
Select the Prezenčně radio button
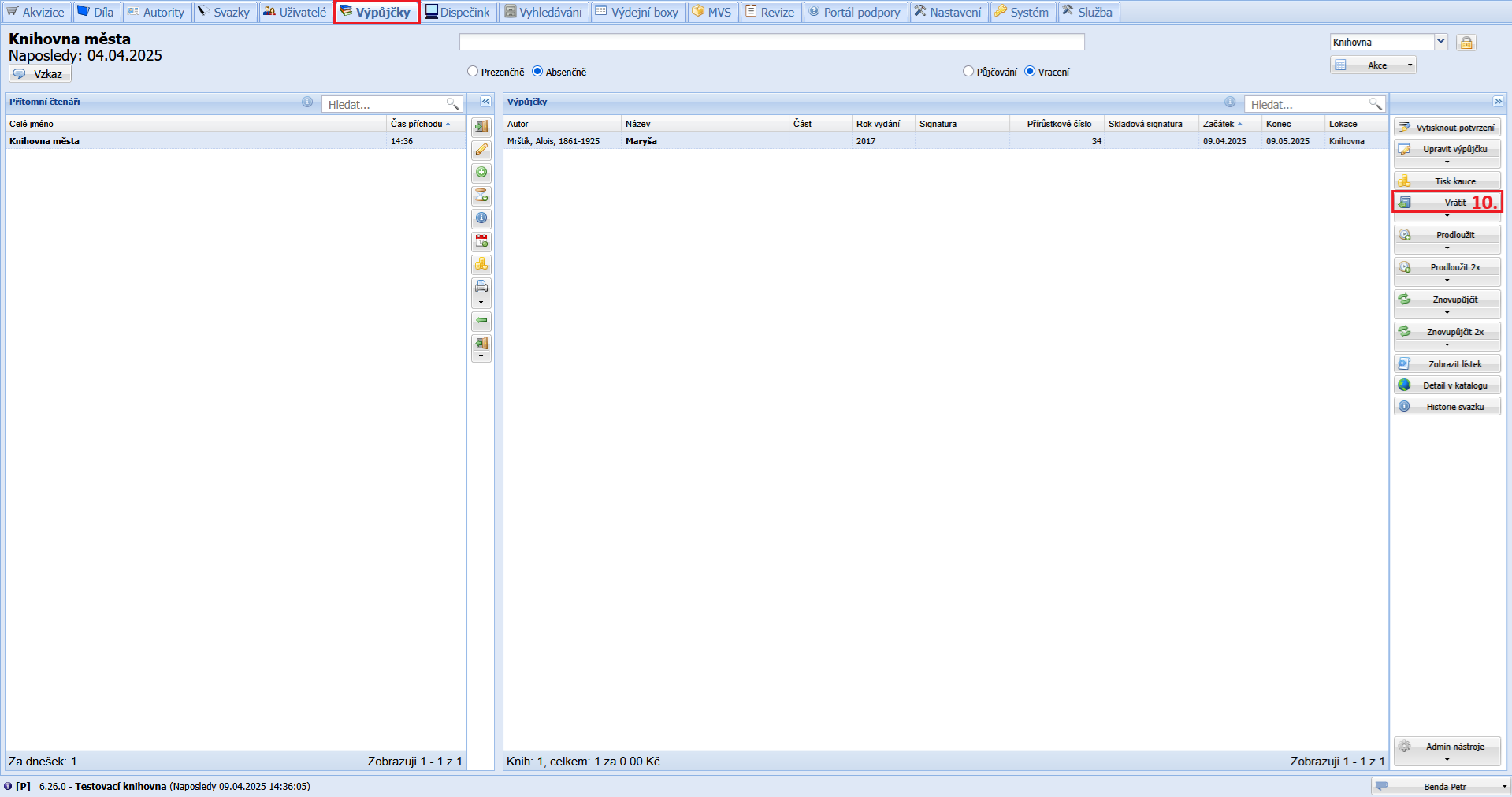pos(473,72)
